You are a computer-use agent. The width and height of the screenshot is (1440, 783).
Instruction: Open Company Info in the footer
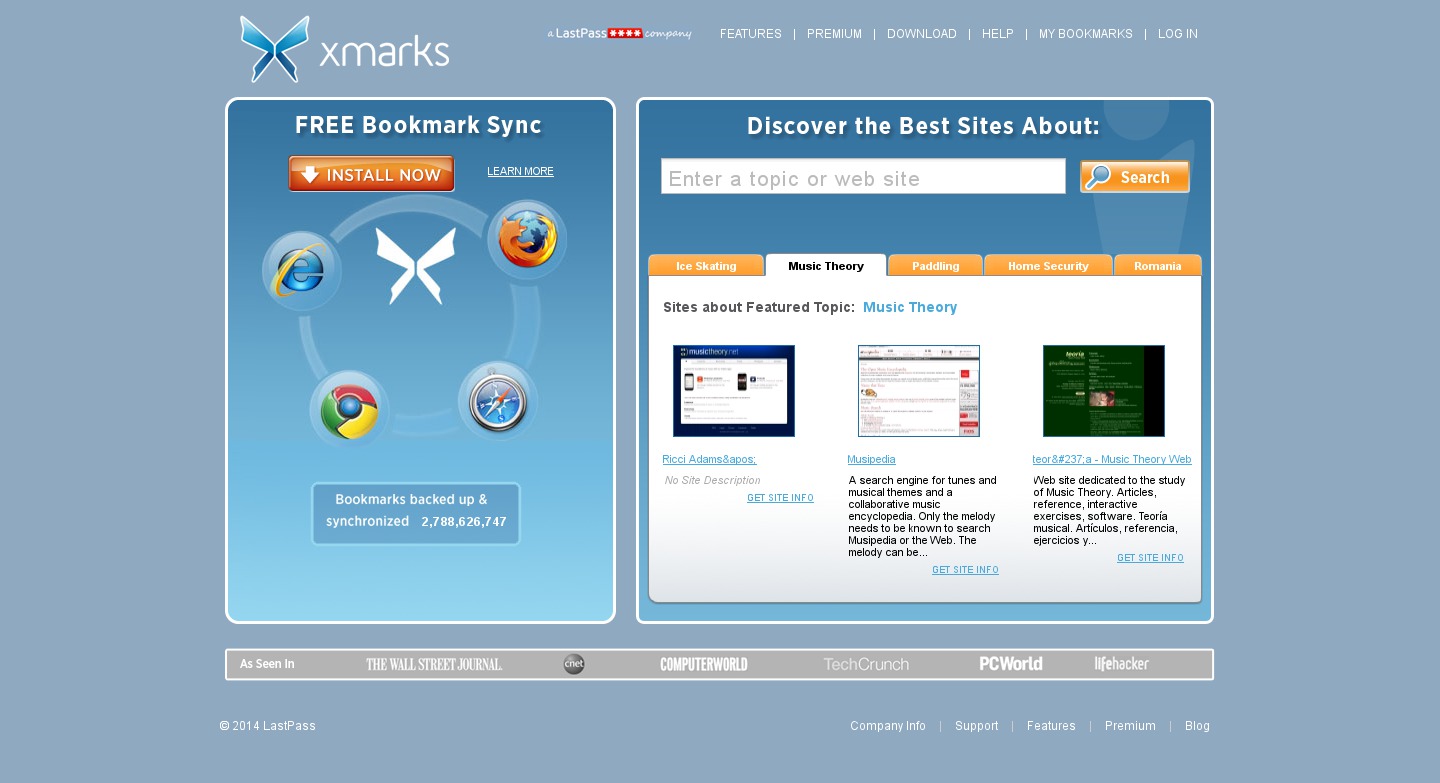click(888, 726)
